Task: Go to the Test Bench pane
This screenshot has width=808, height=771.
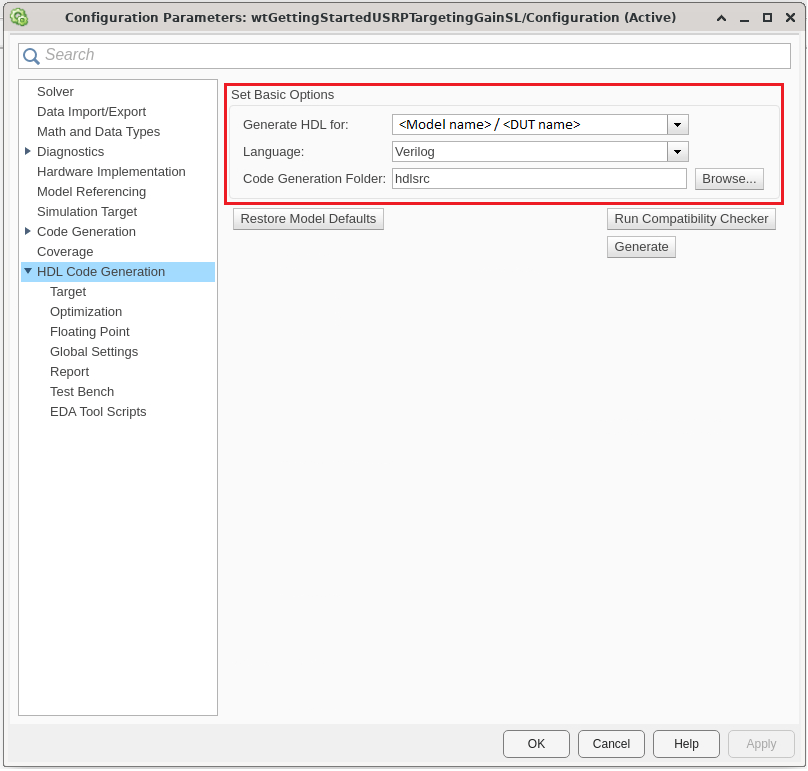Action: pos(82,392)
